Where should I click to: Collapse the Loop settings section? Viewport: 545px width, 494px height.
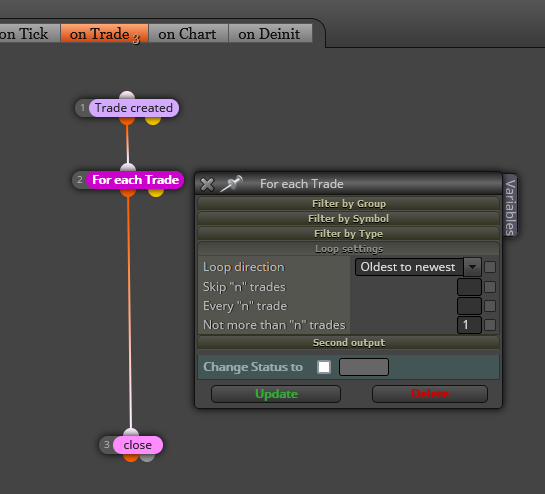point(349,249)
